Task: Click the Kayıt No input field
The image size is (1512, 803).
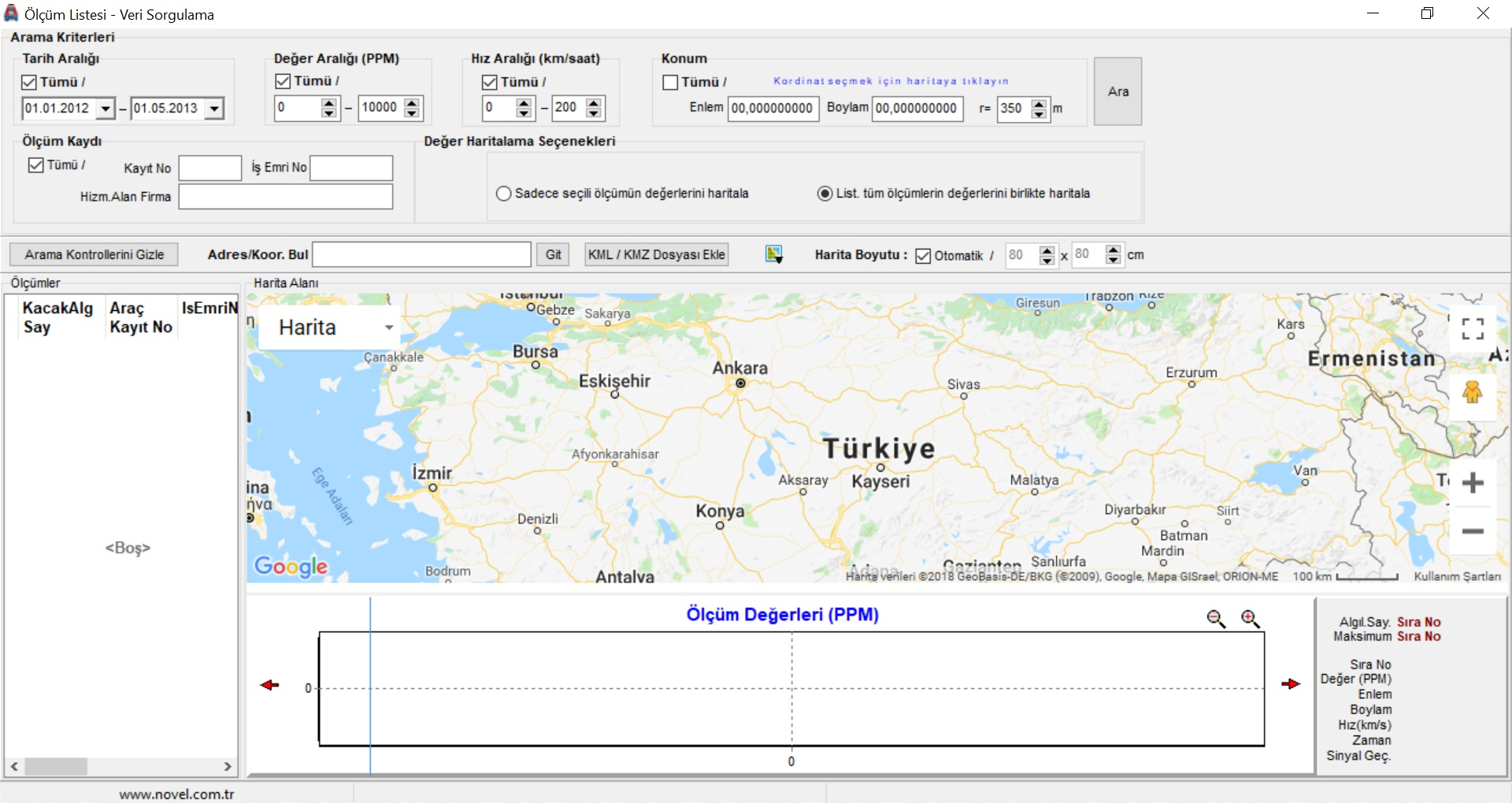Action: coord(210,168)
